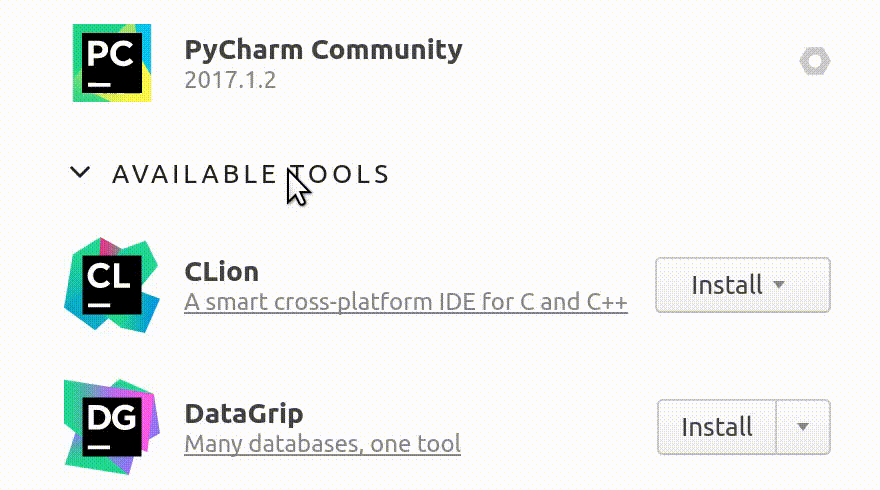Click the CLion CL logo icon
Viewport: 880px width, 490px height.
pyautogui.click(x=112, y=285)
